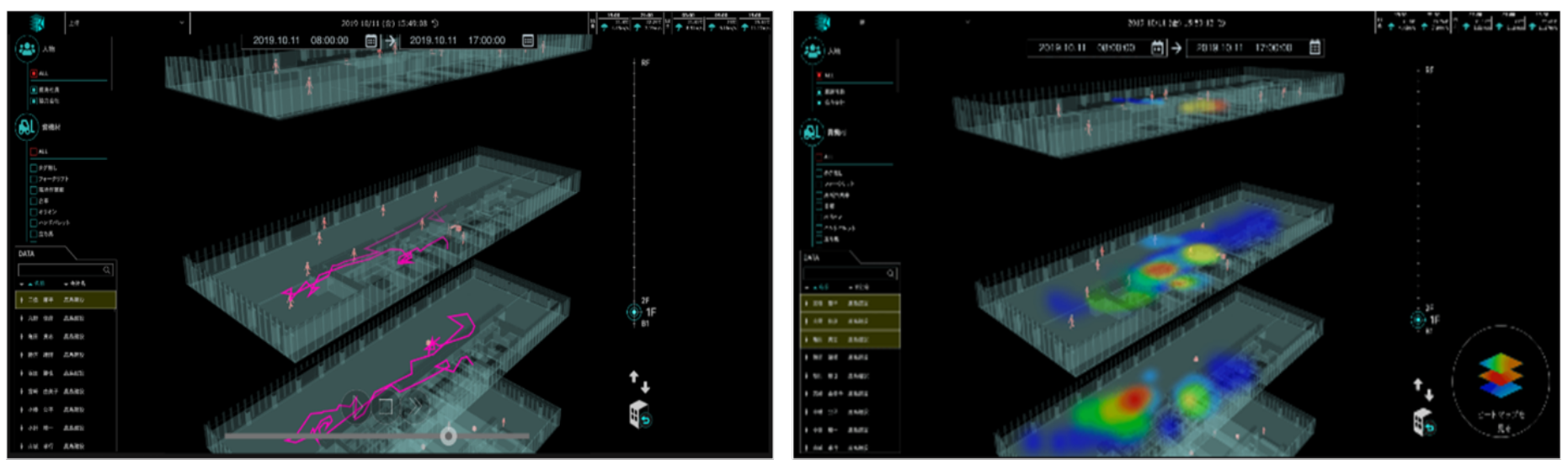
Task: Toggle the people ALL checkbox in right screen
Action: pos(819,75)
